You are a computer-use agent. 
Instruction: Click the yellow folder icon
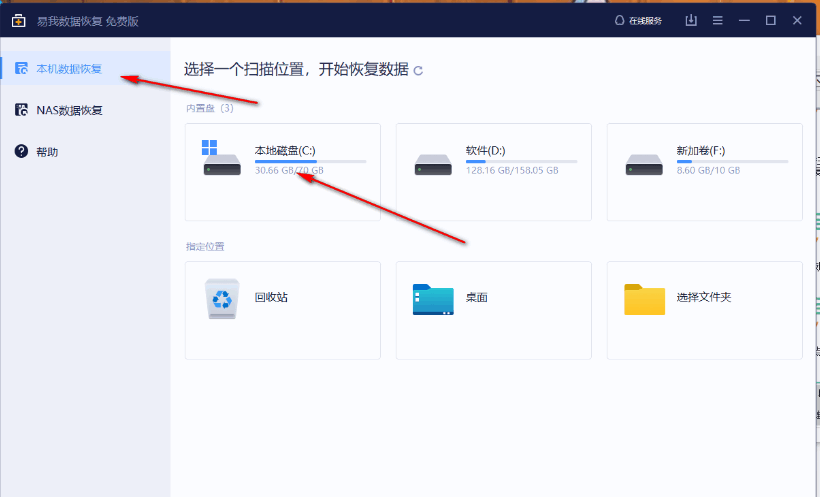pyautogui.click(x=644, y=299)
